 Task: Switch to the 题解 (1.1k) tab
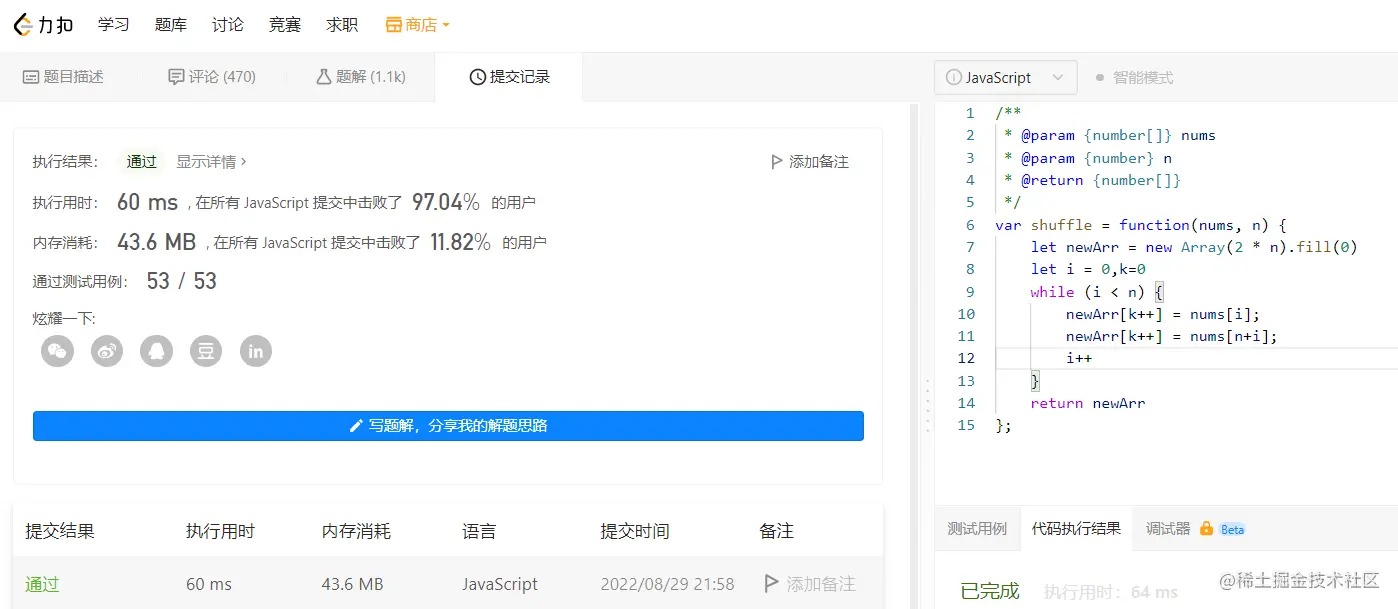[x=361, y=77]
